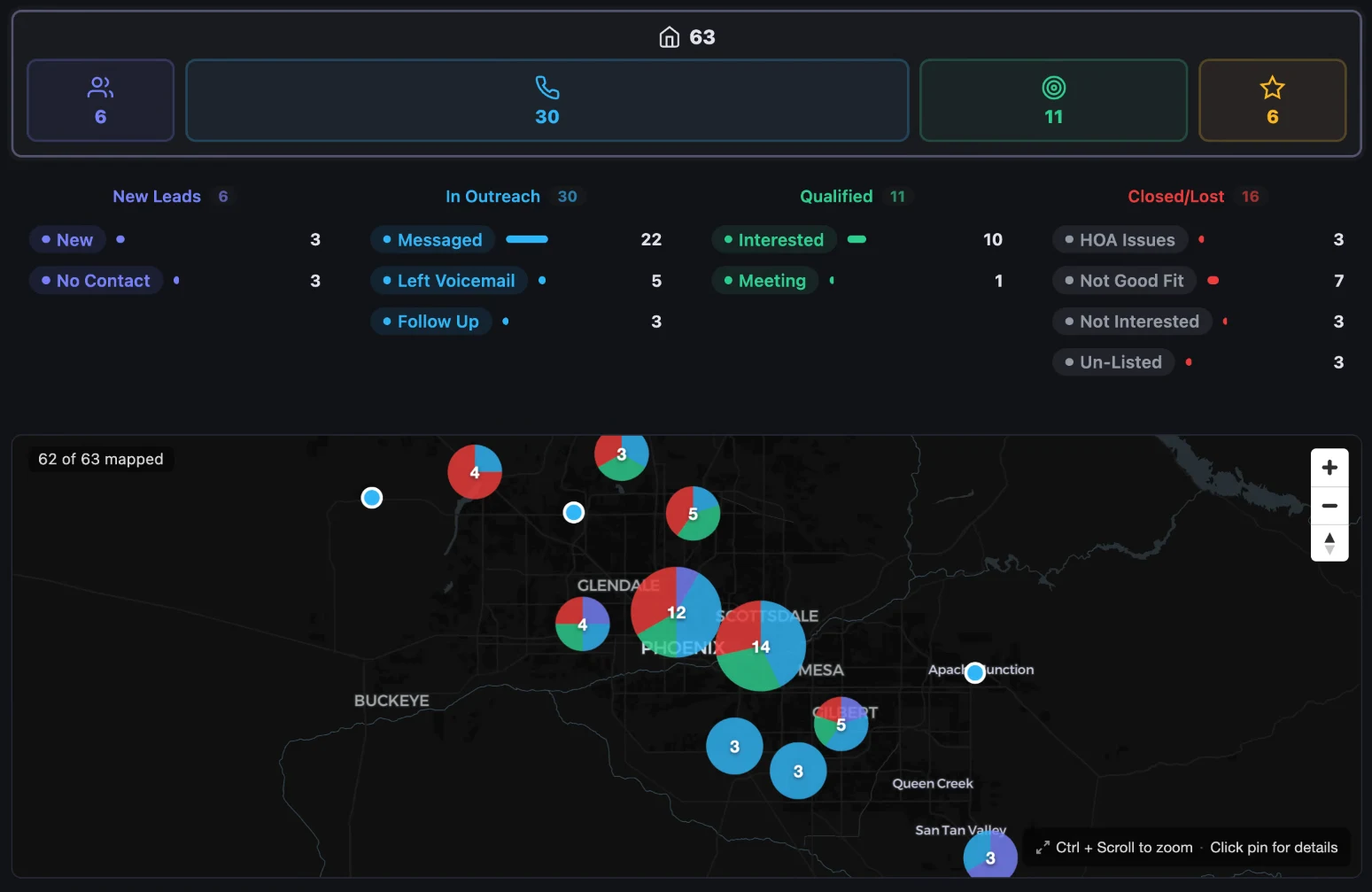Image resolution: width=1372 pixels, height=892 pixels.
Task: Open the No Contact status tag
Action: point(96,281)
